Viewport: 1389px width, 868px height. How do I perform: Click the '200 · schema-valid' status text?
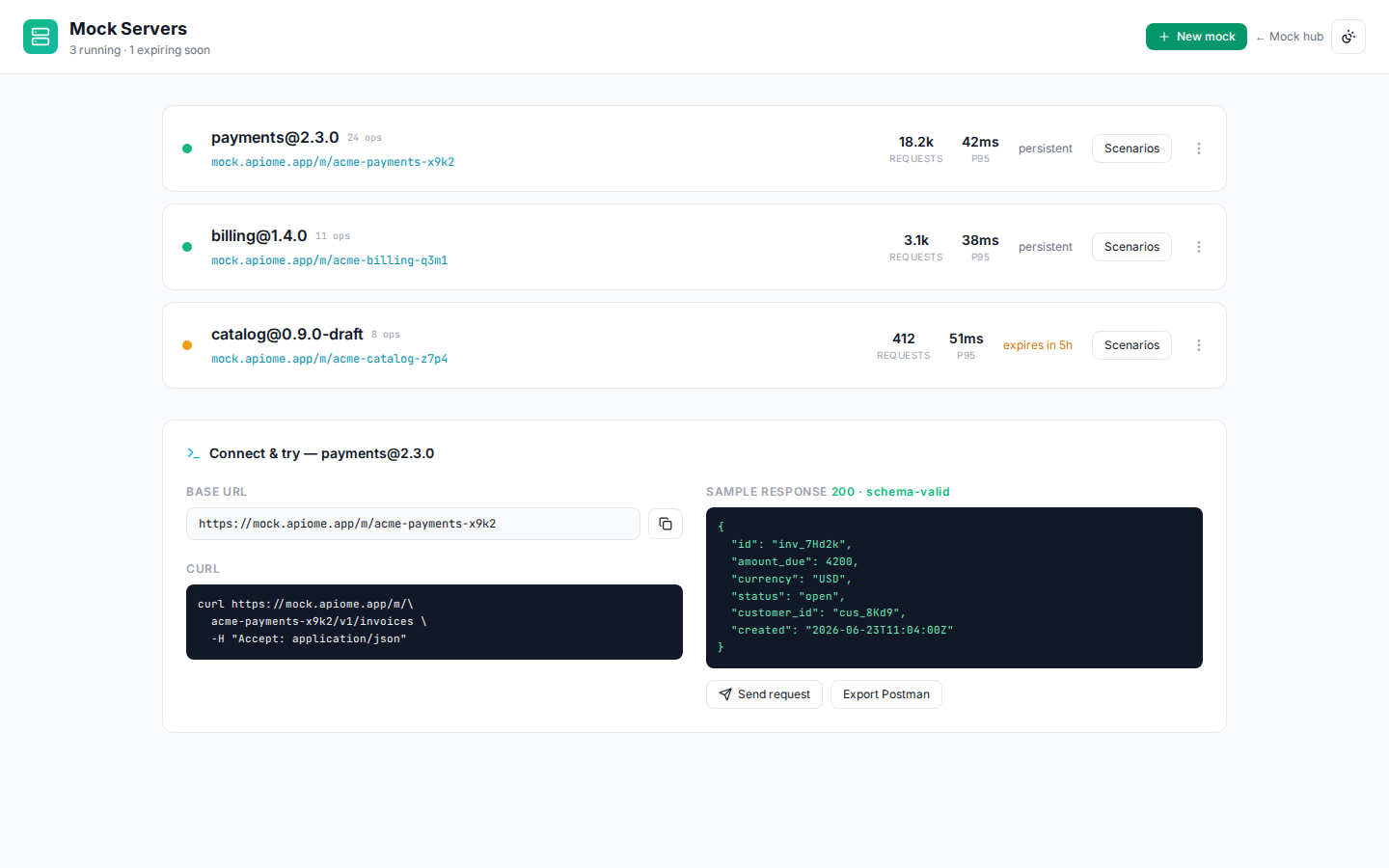tap(890, 492)
